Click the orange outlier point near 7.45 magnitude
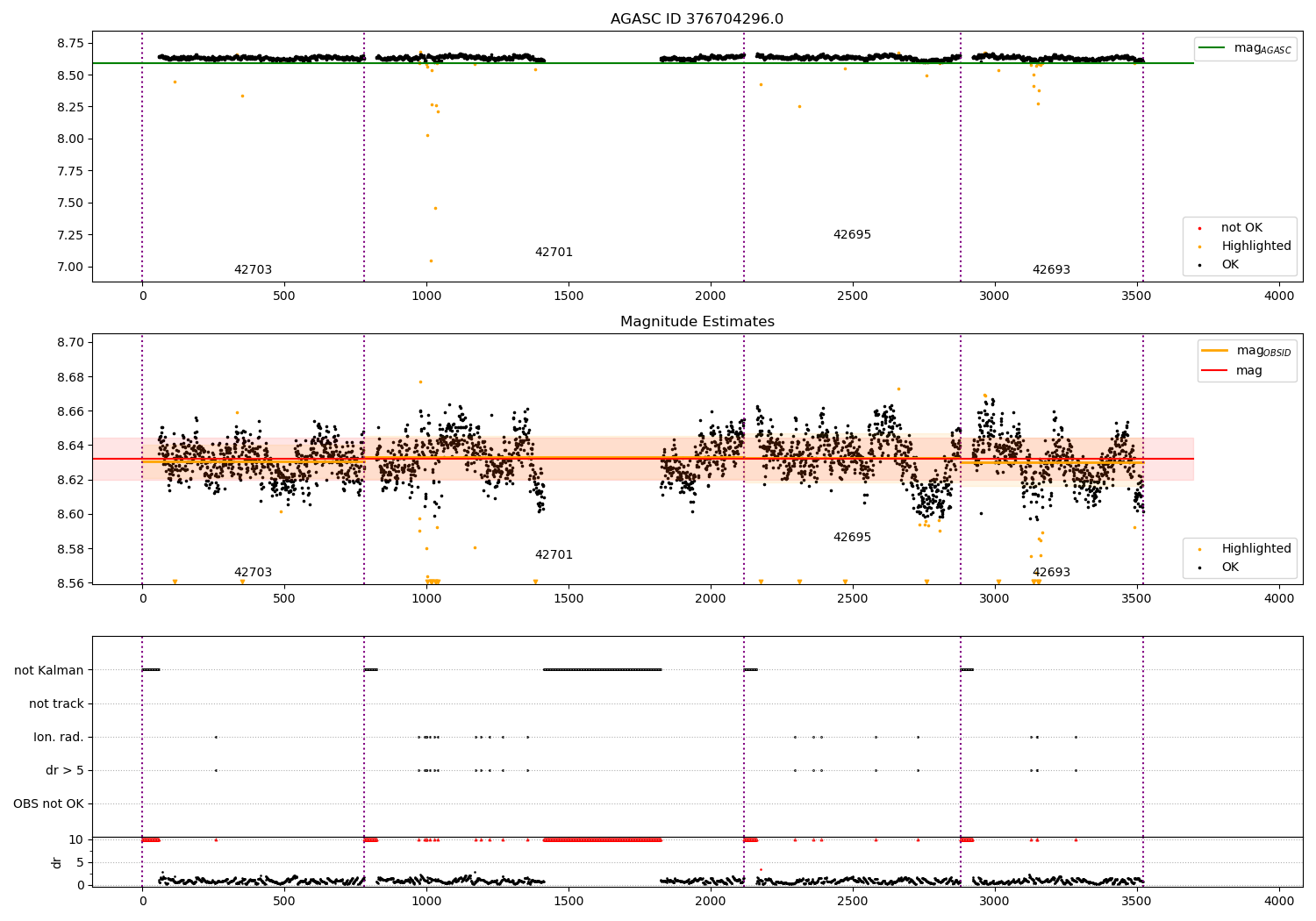Screen dimensions: 1316x921 pyautogui.click(x=435, y=208)
